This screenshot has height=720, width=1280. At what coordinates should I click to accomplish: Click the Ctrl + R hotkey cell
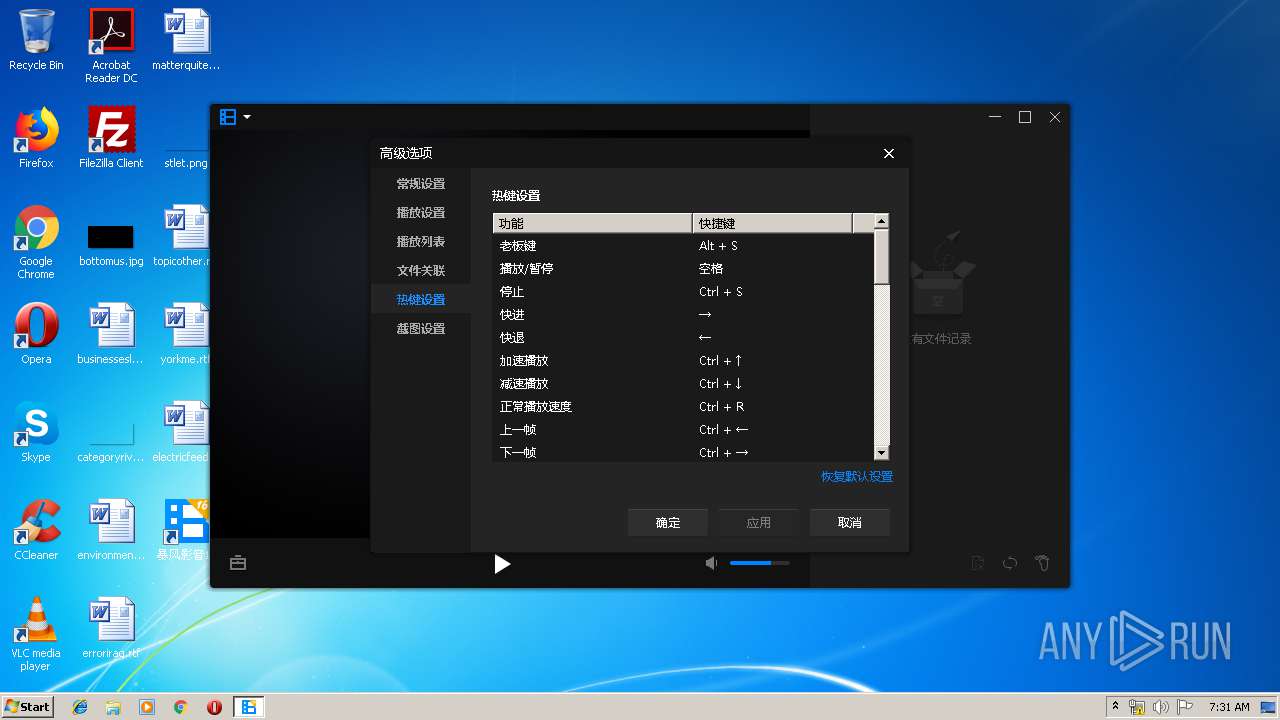point(721,407)
